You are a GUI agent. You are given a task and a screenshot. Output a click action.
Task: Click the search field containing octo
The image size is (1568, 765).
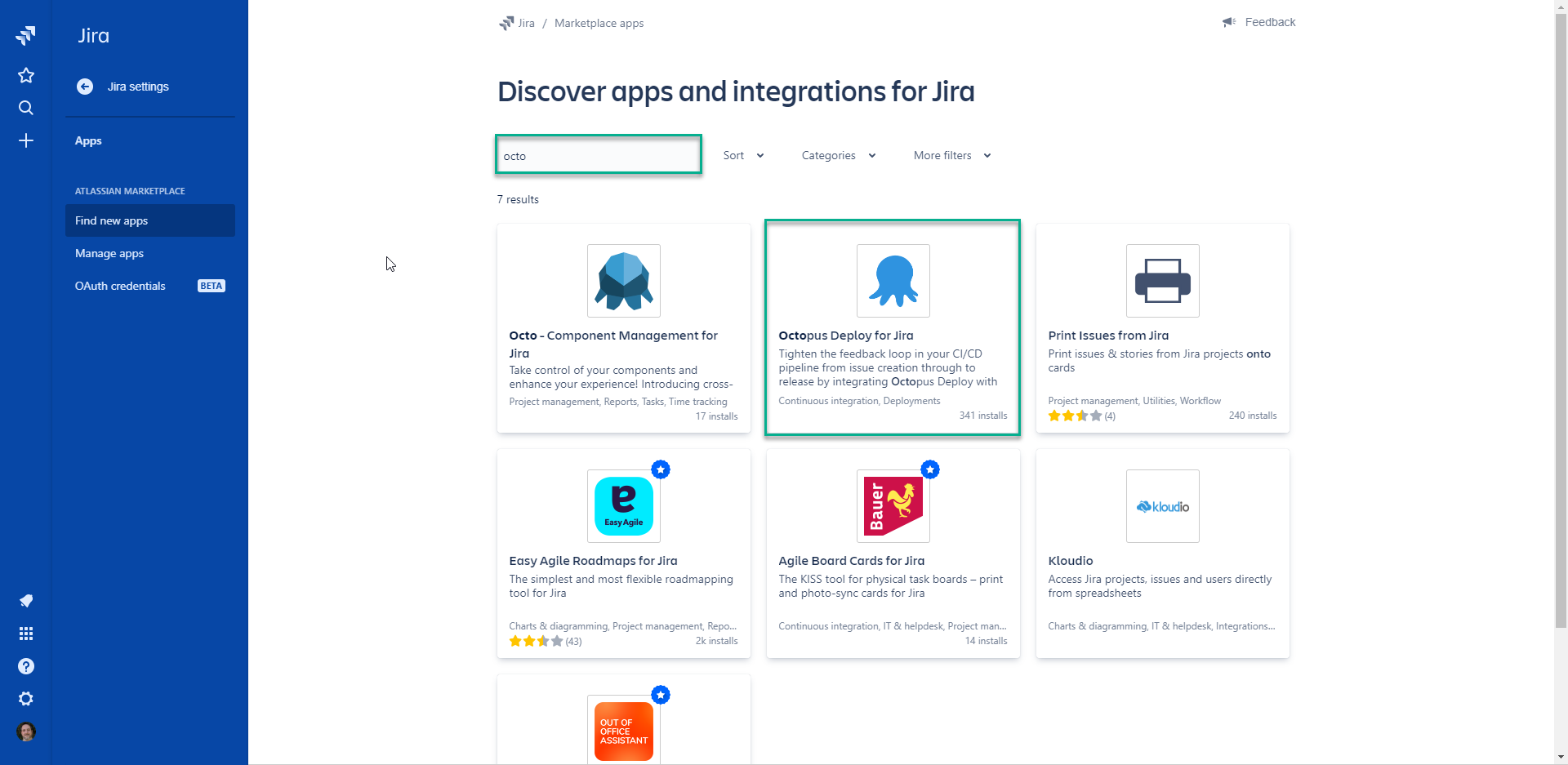pyautogui.click(x=598, y=155)
